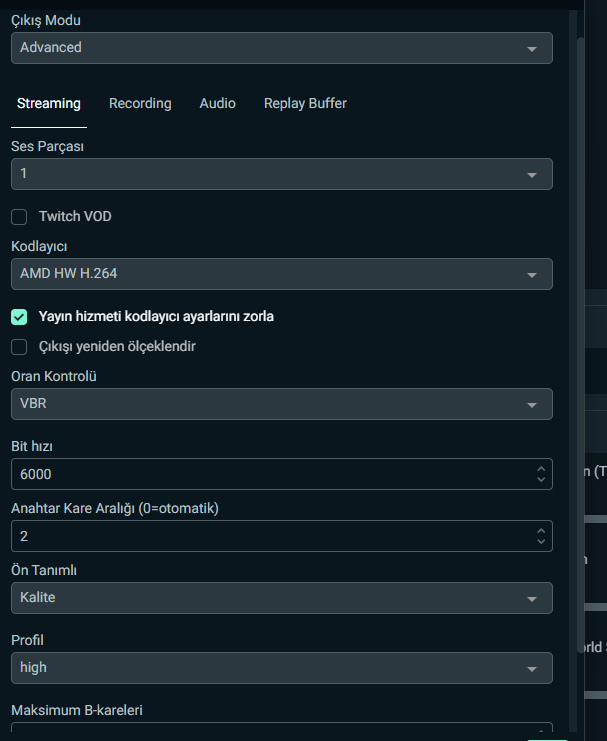The image size is (607, 741).
Task: Click the Bit hızı input field
Action: tap(270, 474)
